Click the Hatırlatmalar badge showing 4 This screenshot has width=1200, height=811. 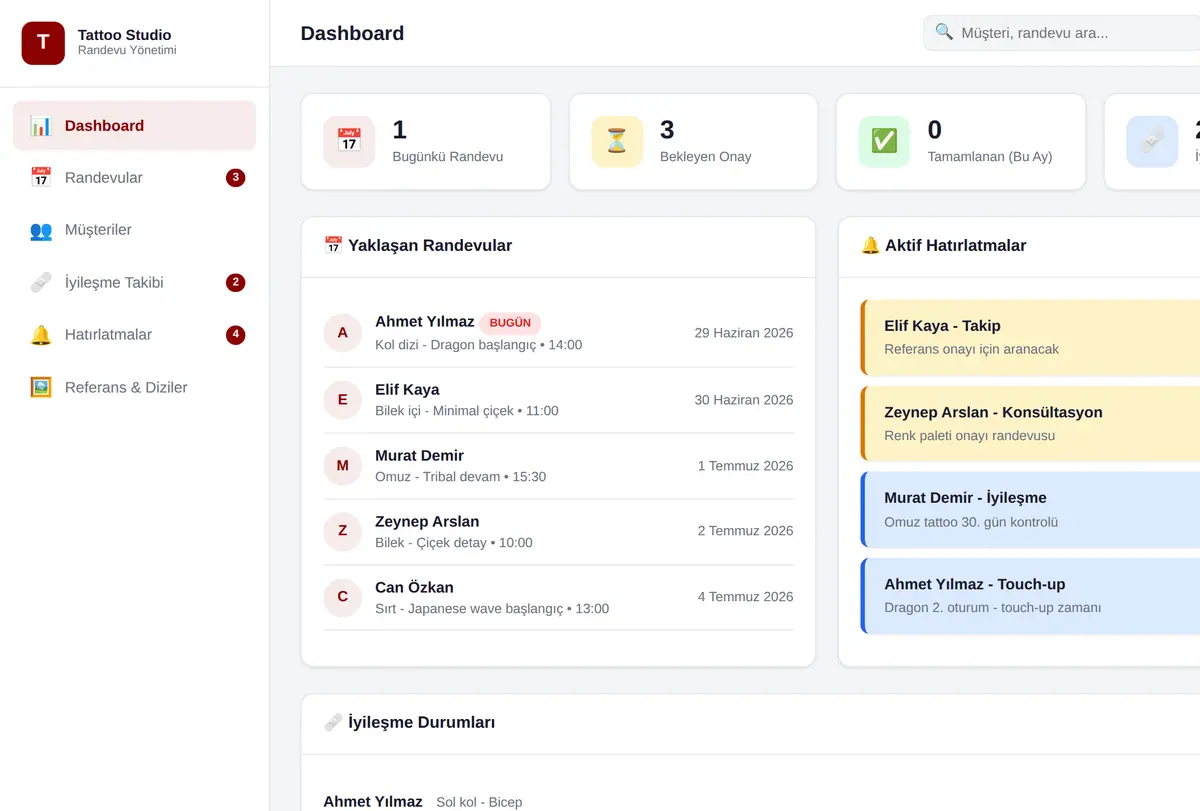(236, 335)
